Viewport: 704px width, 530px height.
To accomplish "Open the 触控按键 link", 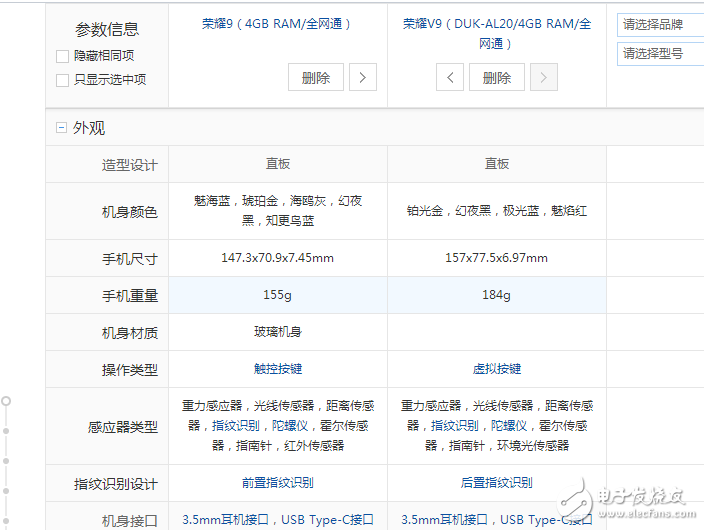I will (x=278, y=369).
